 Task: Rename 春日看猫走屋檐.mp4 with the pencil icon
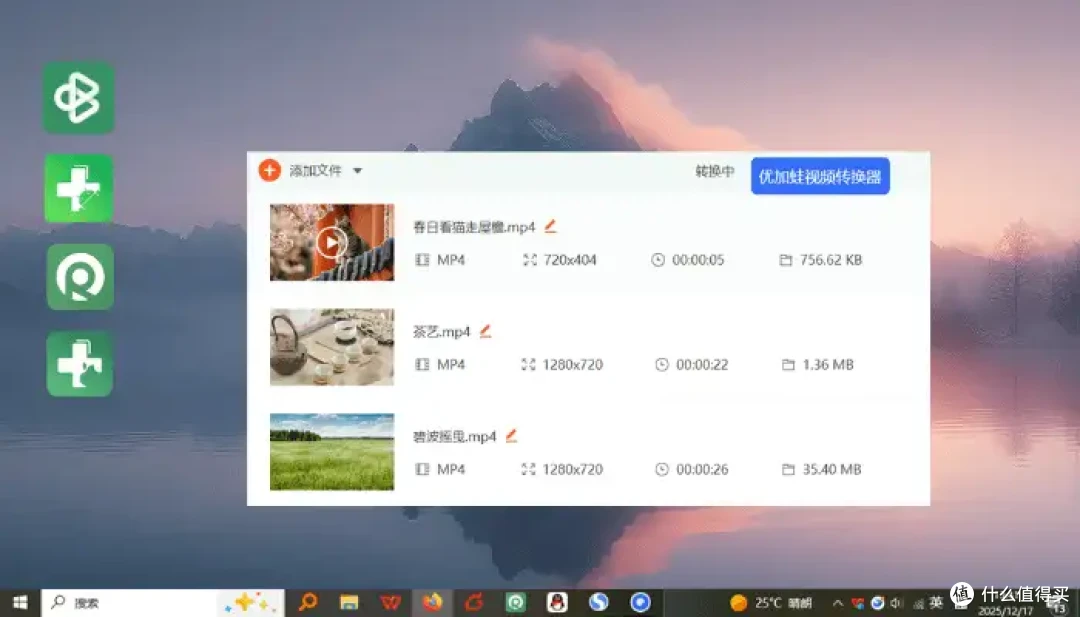[550, 226]
